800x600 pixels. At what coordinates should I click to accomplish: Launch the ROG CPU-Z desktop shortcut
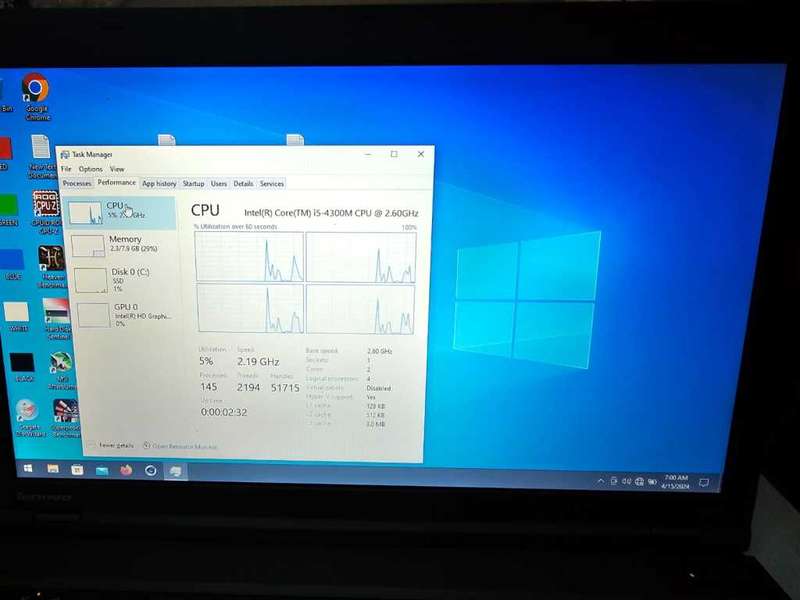pos(46,212)
